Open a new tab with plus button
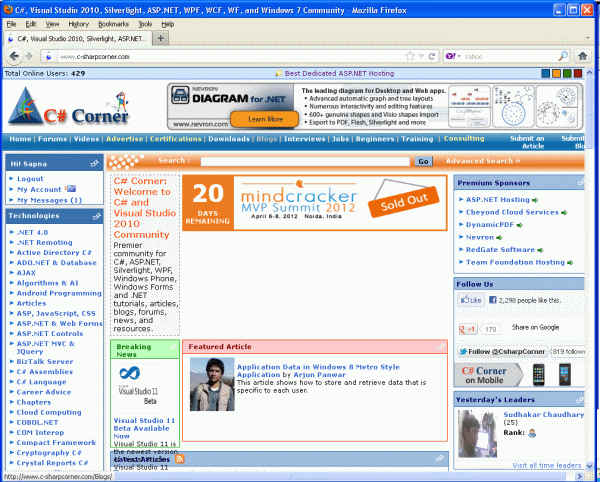The width and height of the screenshot is (600, 482). tap(161, 38)
